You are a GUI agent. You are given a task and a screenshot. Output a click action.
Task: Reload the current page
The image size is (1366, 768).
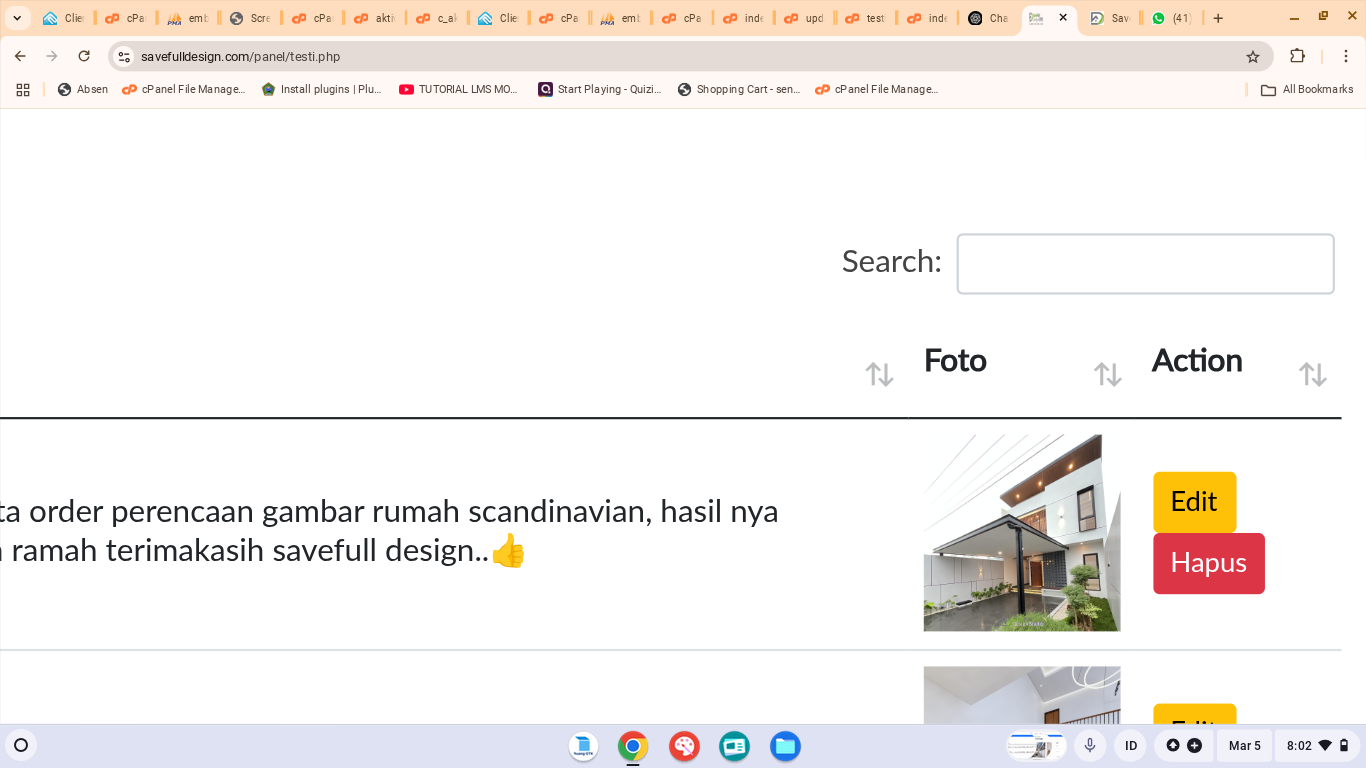pos(84,57)
